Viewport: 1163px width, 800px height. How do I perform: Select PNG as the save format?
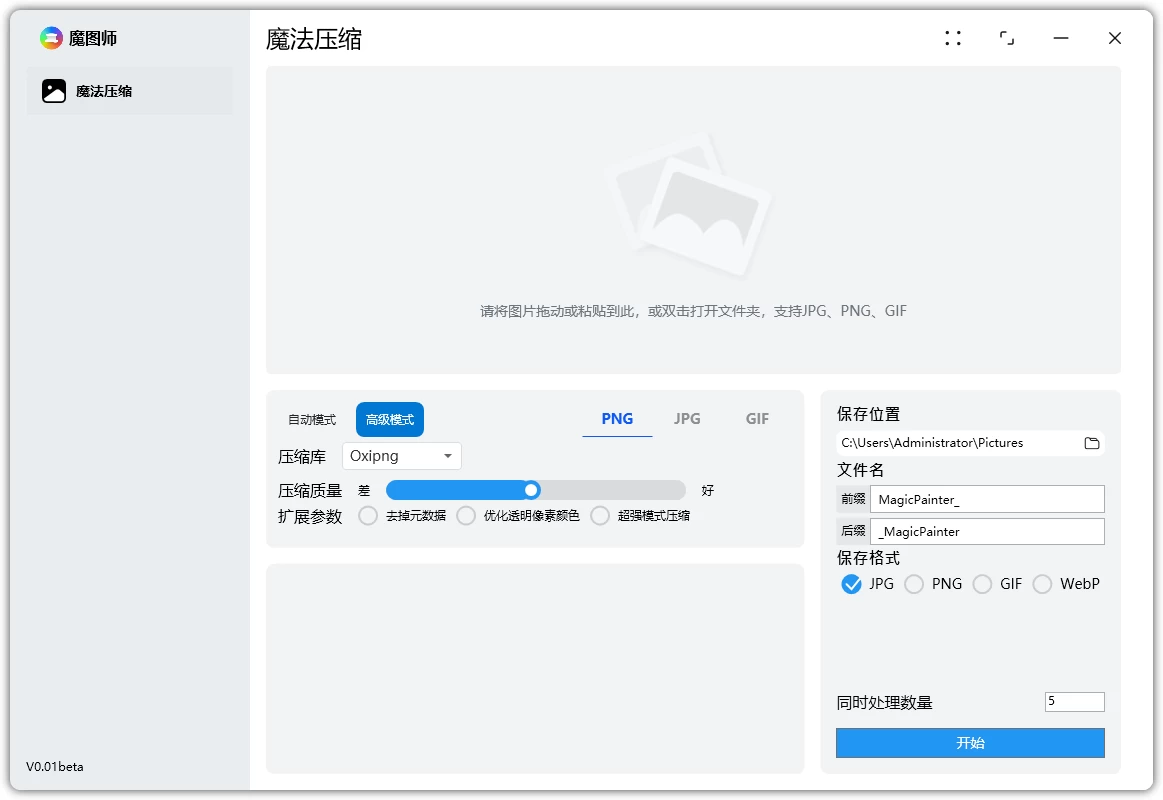pos(913,583)
